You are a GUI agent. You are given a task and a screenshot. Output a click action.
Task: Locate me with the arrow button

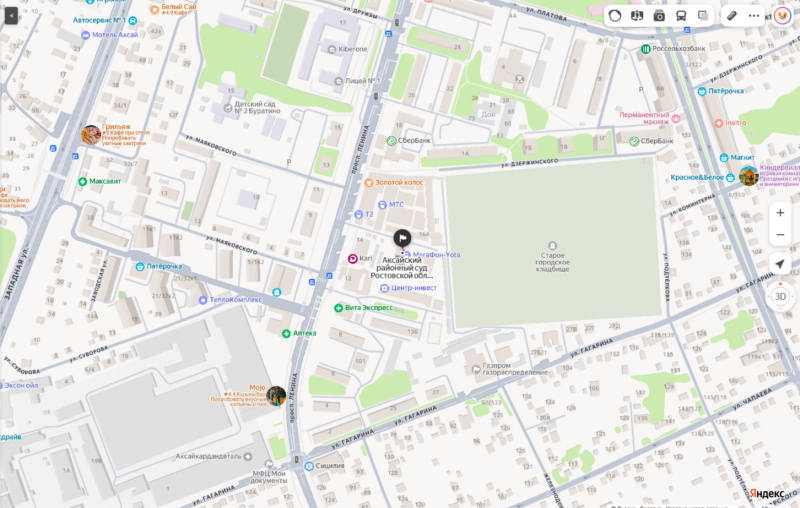(x=780, y=264)
